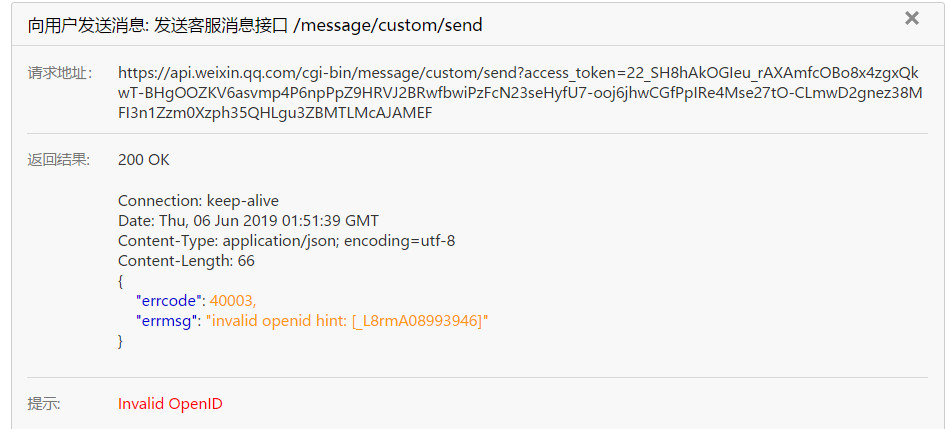Select the "errcode" JSON key

pyautogui.click(x=169, y=301)
